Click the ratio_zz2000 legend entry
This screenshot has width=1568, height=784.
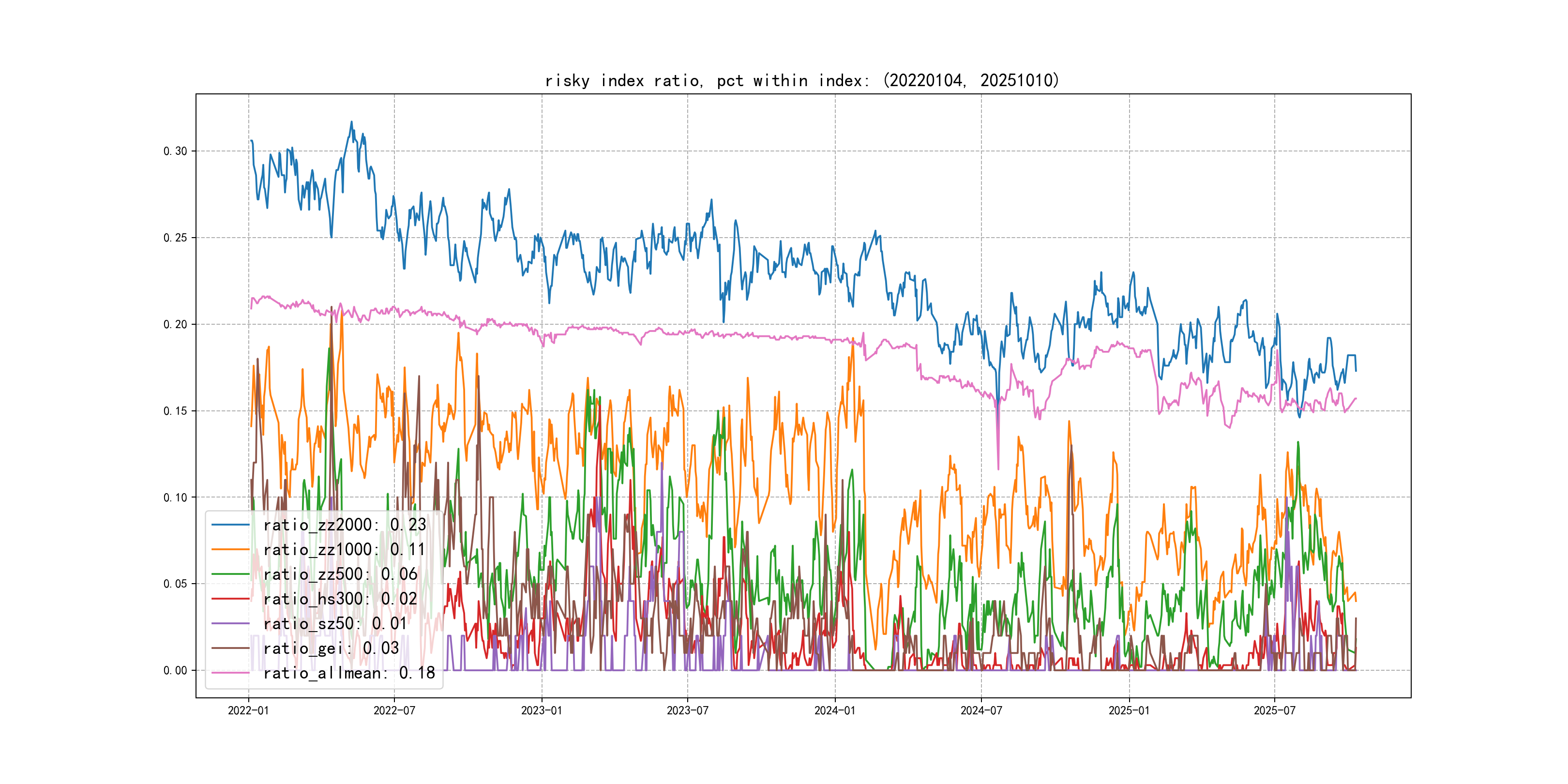(x=344, y=525)
